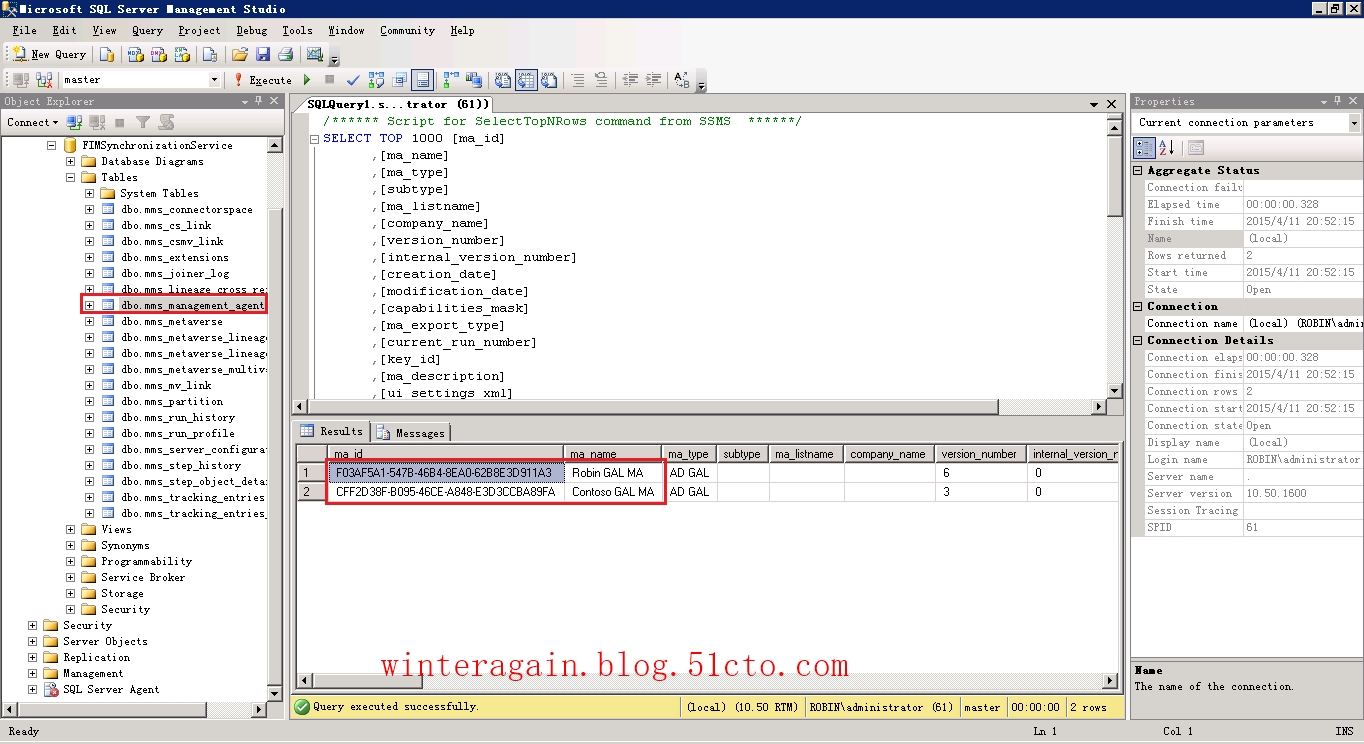1364x744 pixels.
Task: Collapse the Tables folder
Action: (71, 177)
